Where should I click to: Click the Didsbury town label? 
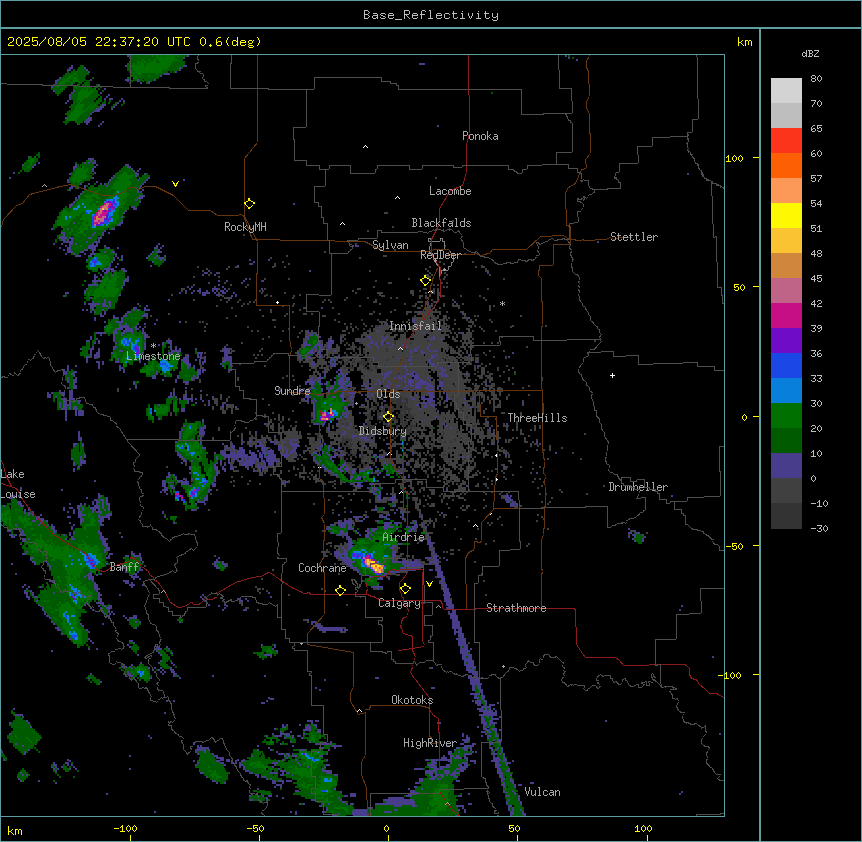click(383, 431)
